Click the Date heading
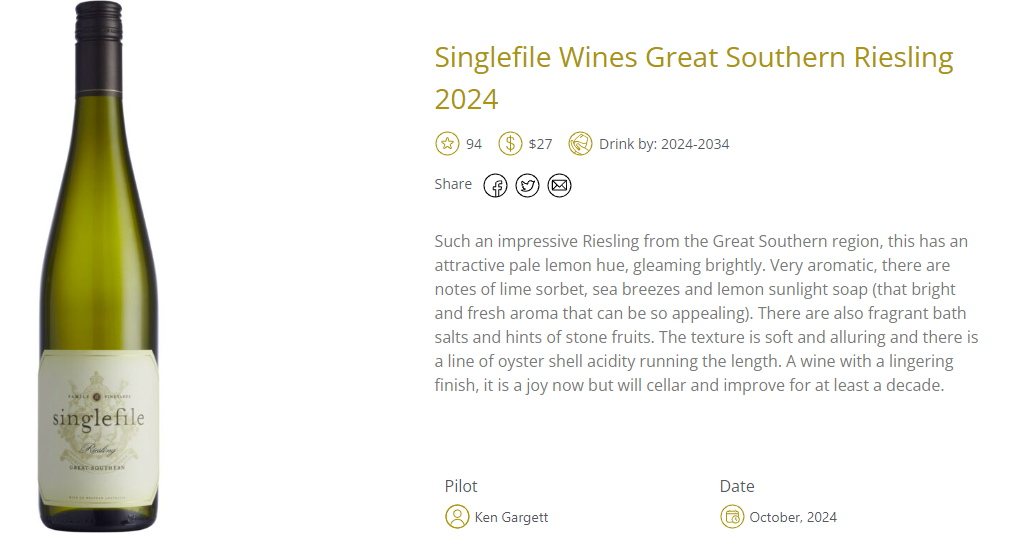This screenshot has height=550, width=1014. [x=737, y=486]
